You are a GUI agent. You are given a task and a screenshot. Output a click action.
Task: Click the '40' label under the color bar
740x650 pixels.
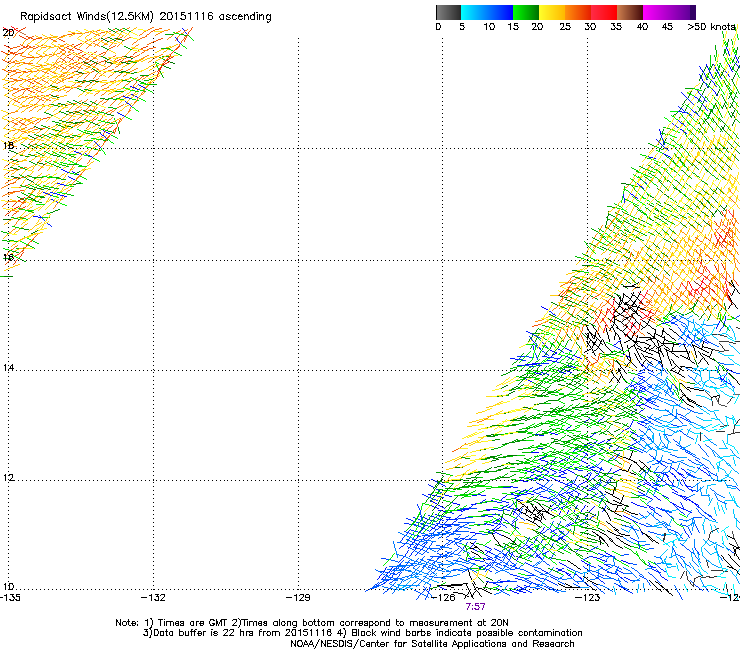tap(642, 27)
